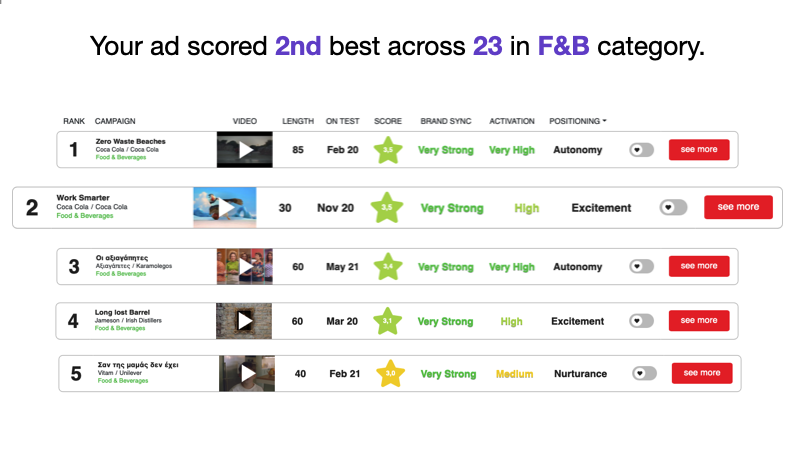790x450 pixels.
Task: Open see more for the Vitam campaign
Action: point(702,373)
